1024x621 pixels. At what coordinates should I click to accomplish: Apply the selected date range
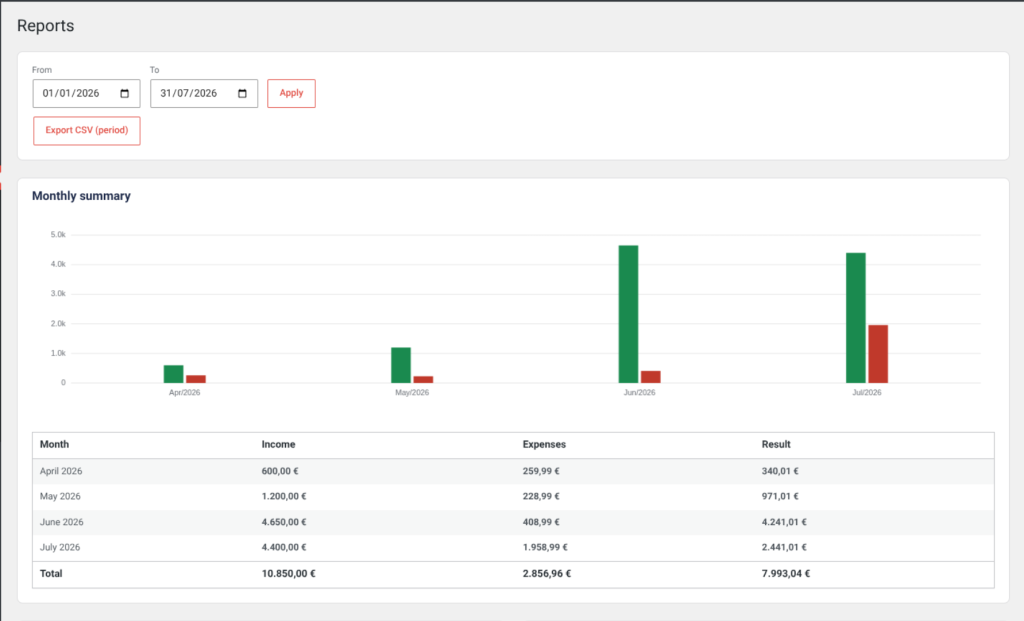[291, 93]
